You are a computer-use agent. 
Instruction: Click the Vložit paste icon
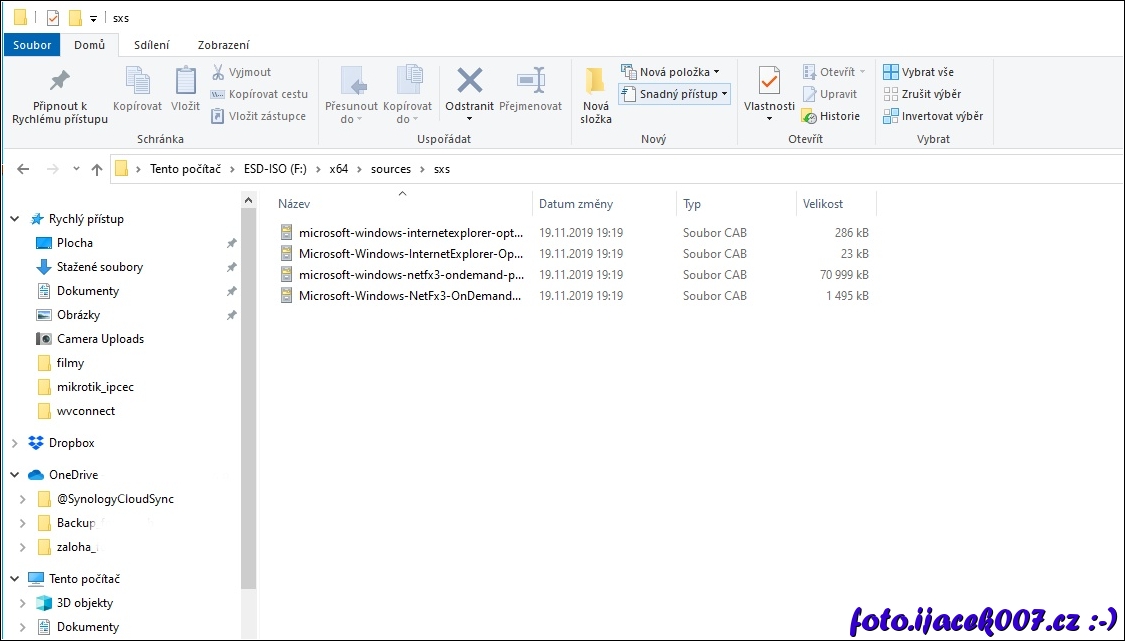pos(185,82)
